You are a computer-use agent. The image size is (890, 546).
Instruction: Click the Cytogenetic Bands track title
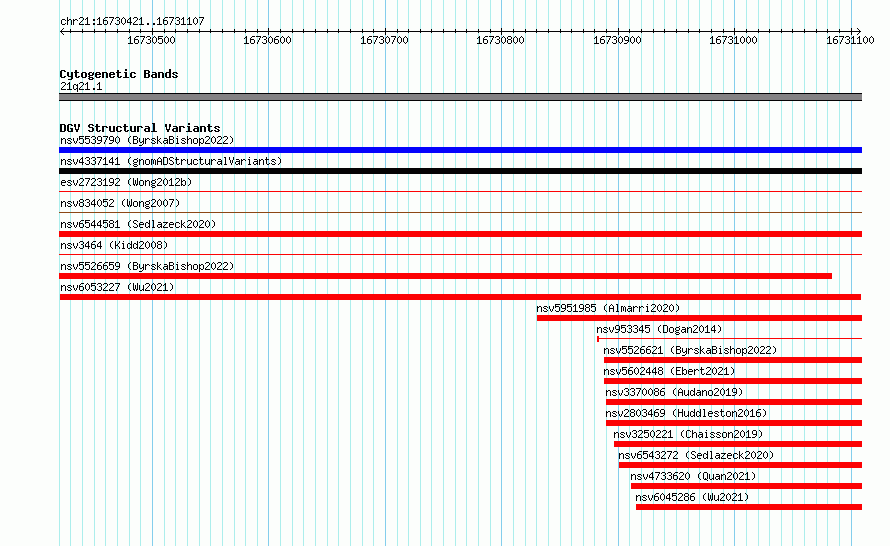pyautogui.click(x=119, y=74)
